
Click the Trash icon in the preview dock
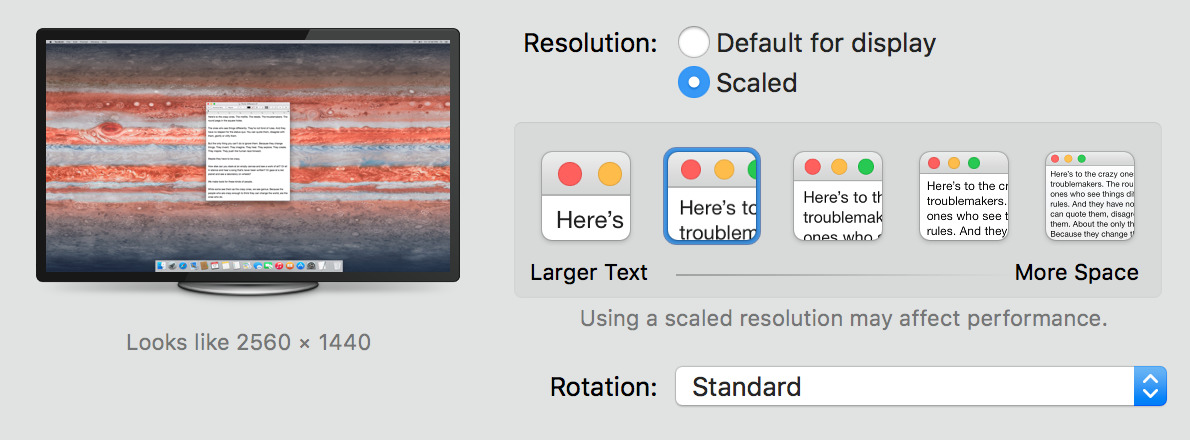point(337,266)
